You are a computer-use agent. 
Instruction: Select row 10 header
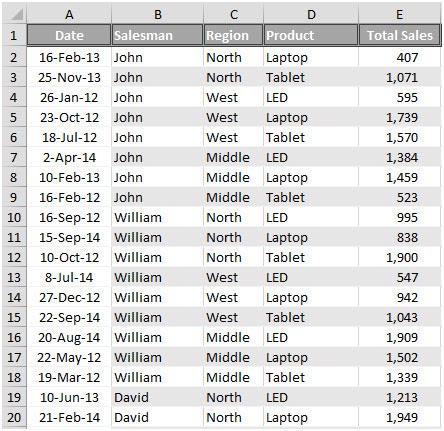pos(14,217)
